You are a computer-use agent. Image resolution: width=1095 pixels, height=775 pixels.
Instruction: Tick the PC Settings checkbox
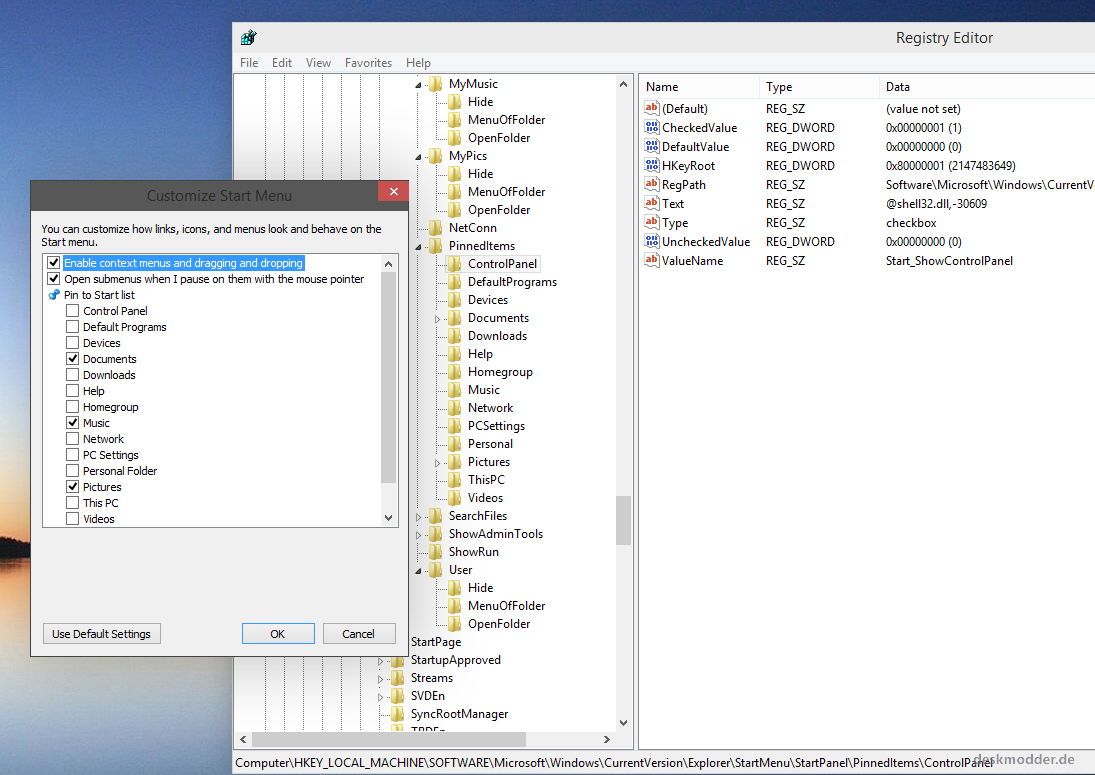pyautogui.click(x=73, y=455)
